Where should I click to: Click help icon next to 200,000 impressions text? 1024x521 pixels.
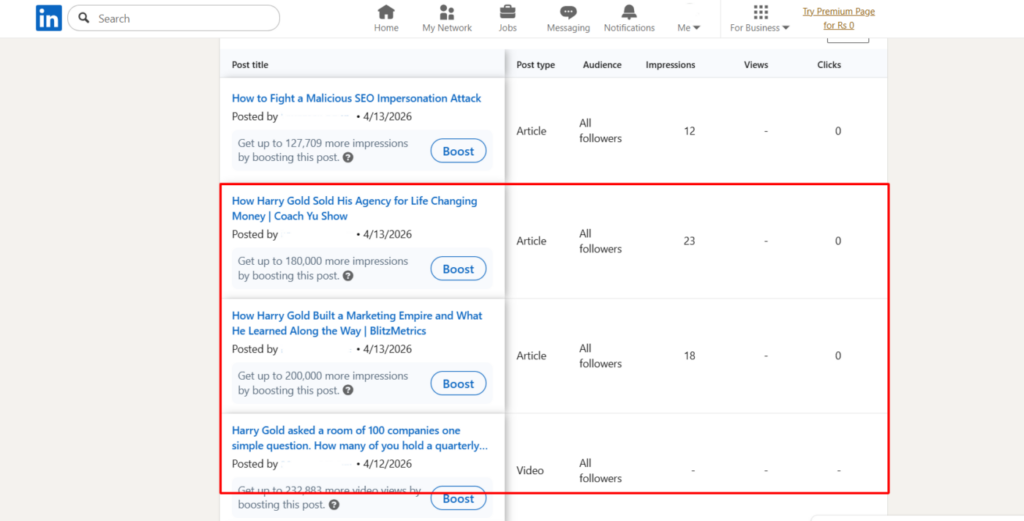(x=349, y=390)
